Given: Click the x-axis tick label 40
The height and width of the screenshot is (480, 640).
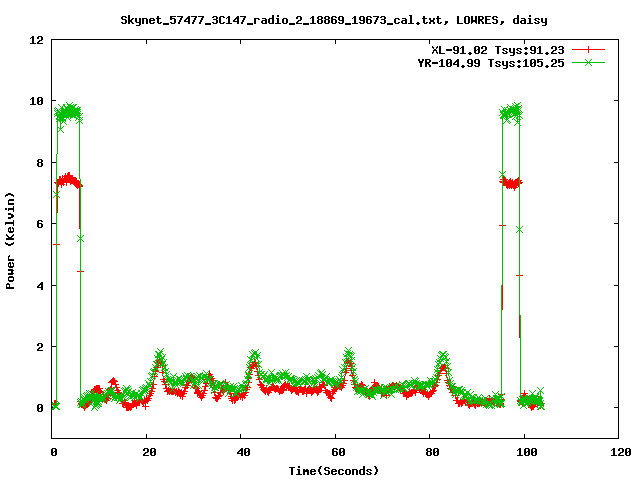Looking at the screenshot, I should point(244,452).
